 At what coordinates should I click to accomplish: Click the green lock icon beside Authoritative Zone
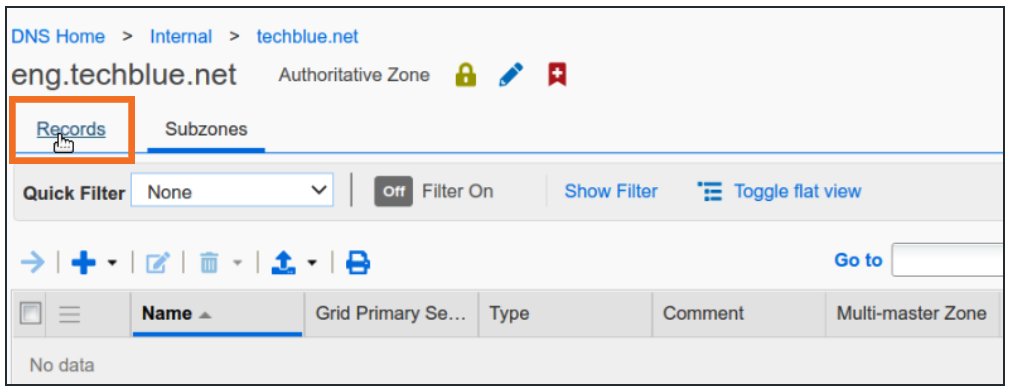point(466,75)
